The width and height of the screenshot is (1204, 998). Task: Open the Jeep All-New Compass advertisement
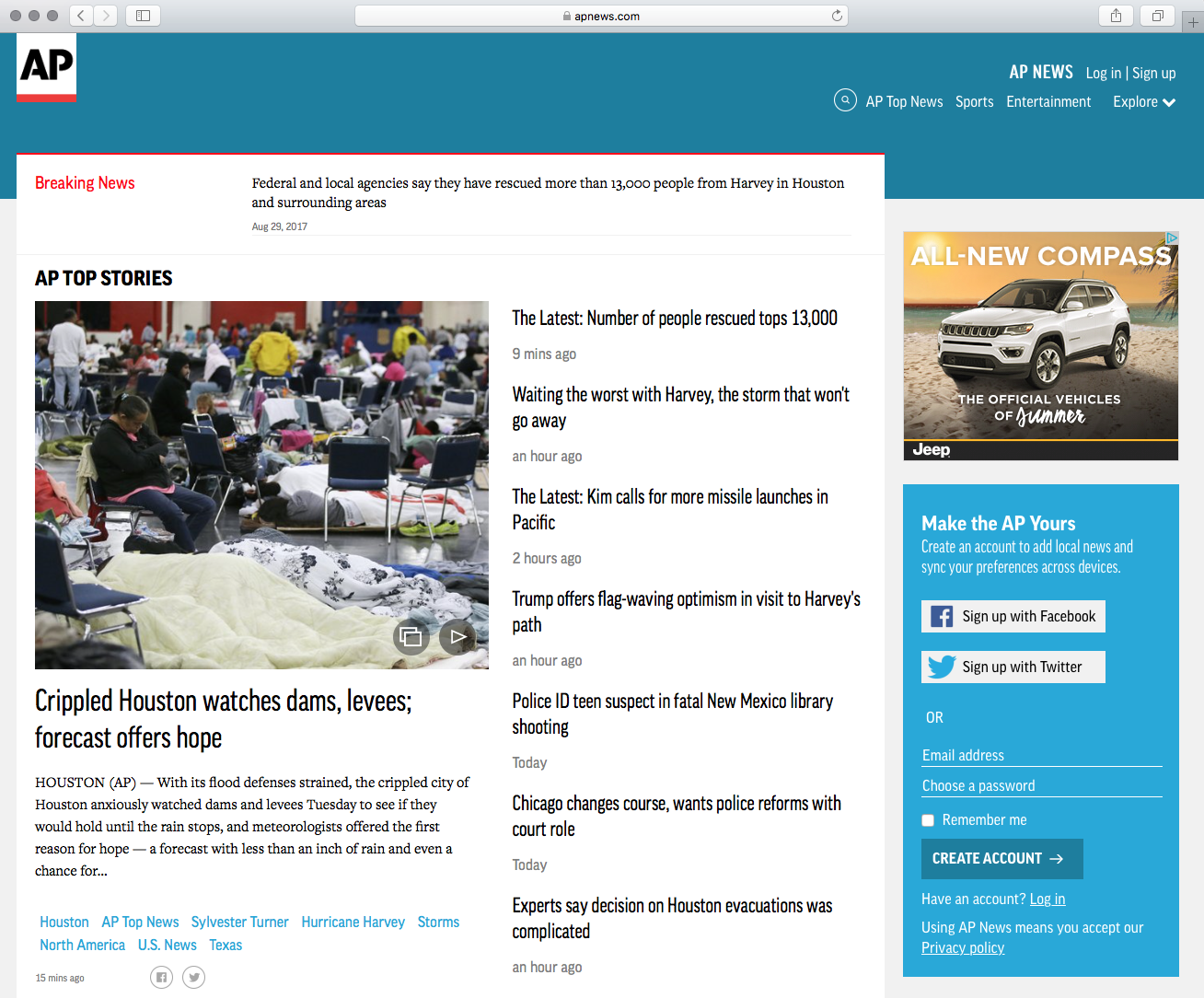[x=1041, y=346]
